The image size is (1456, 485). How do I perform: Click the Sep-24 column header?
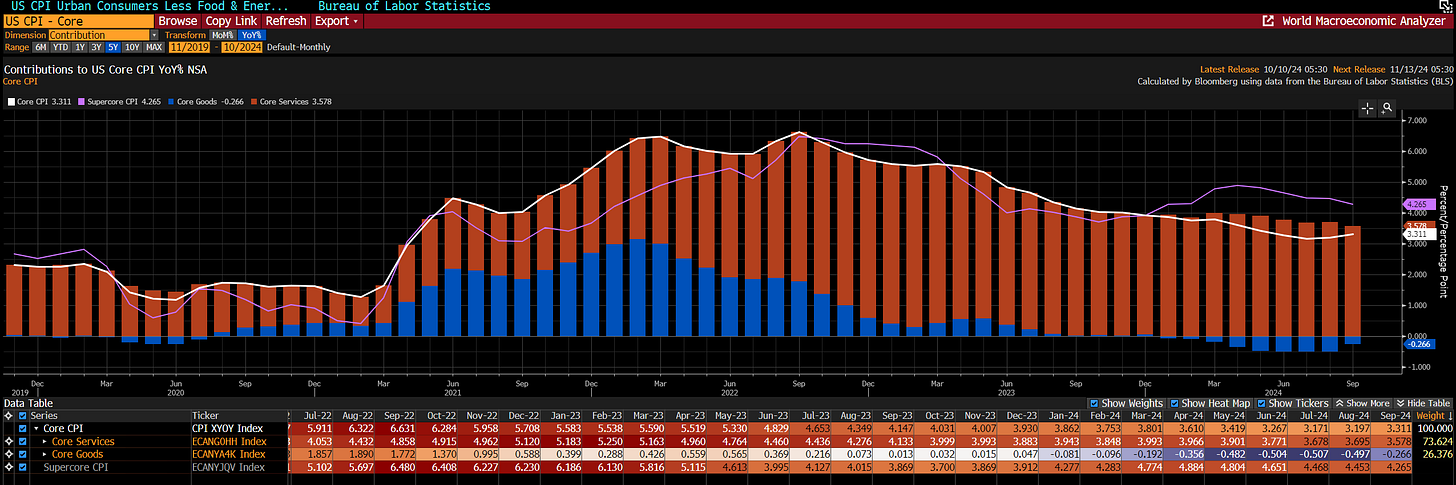[x=1393, y=415]
